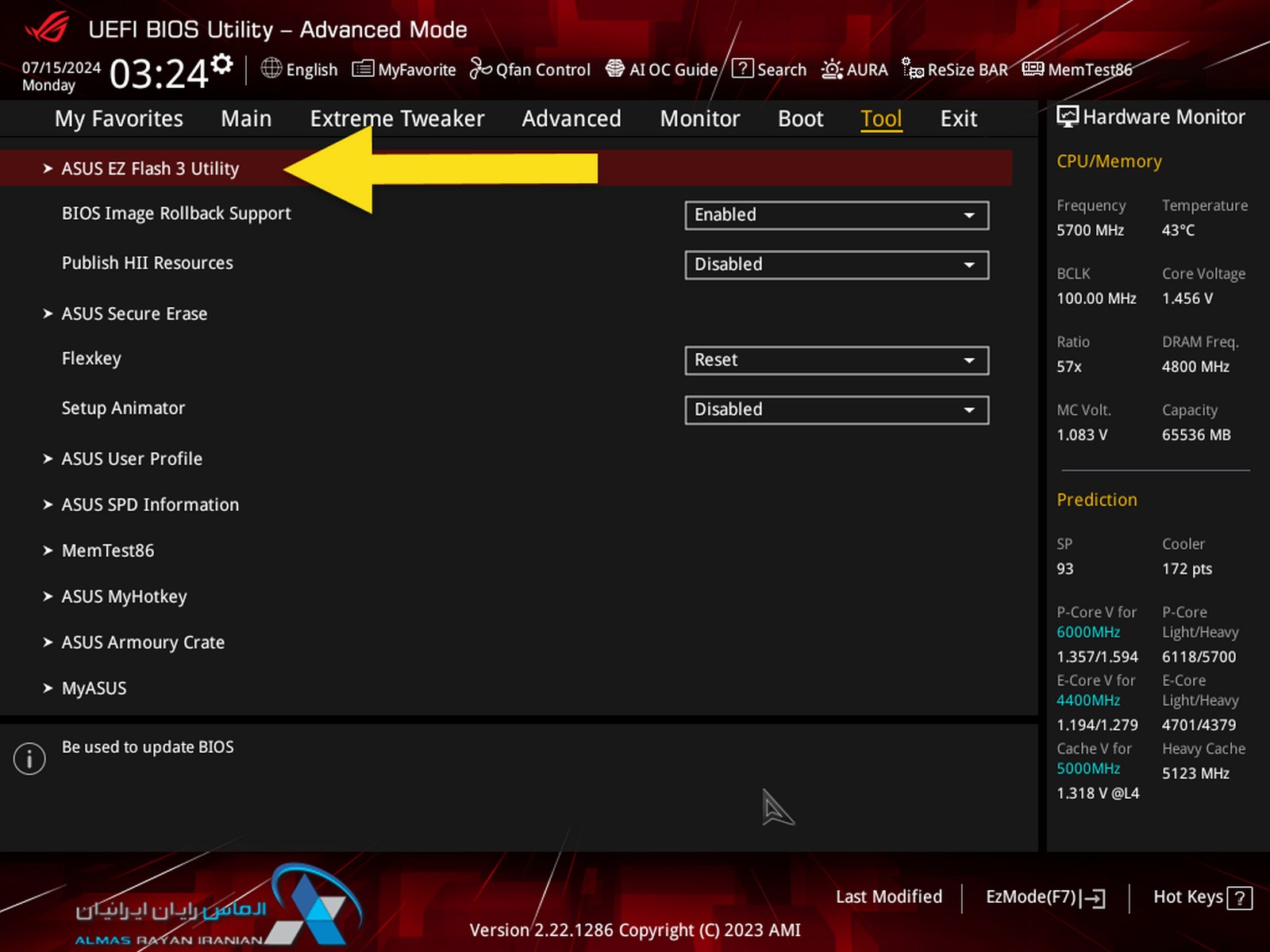
Task: Open Setup Animator dropdown
Action: point(837,410)
